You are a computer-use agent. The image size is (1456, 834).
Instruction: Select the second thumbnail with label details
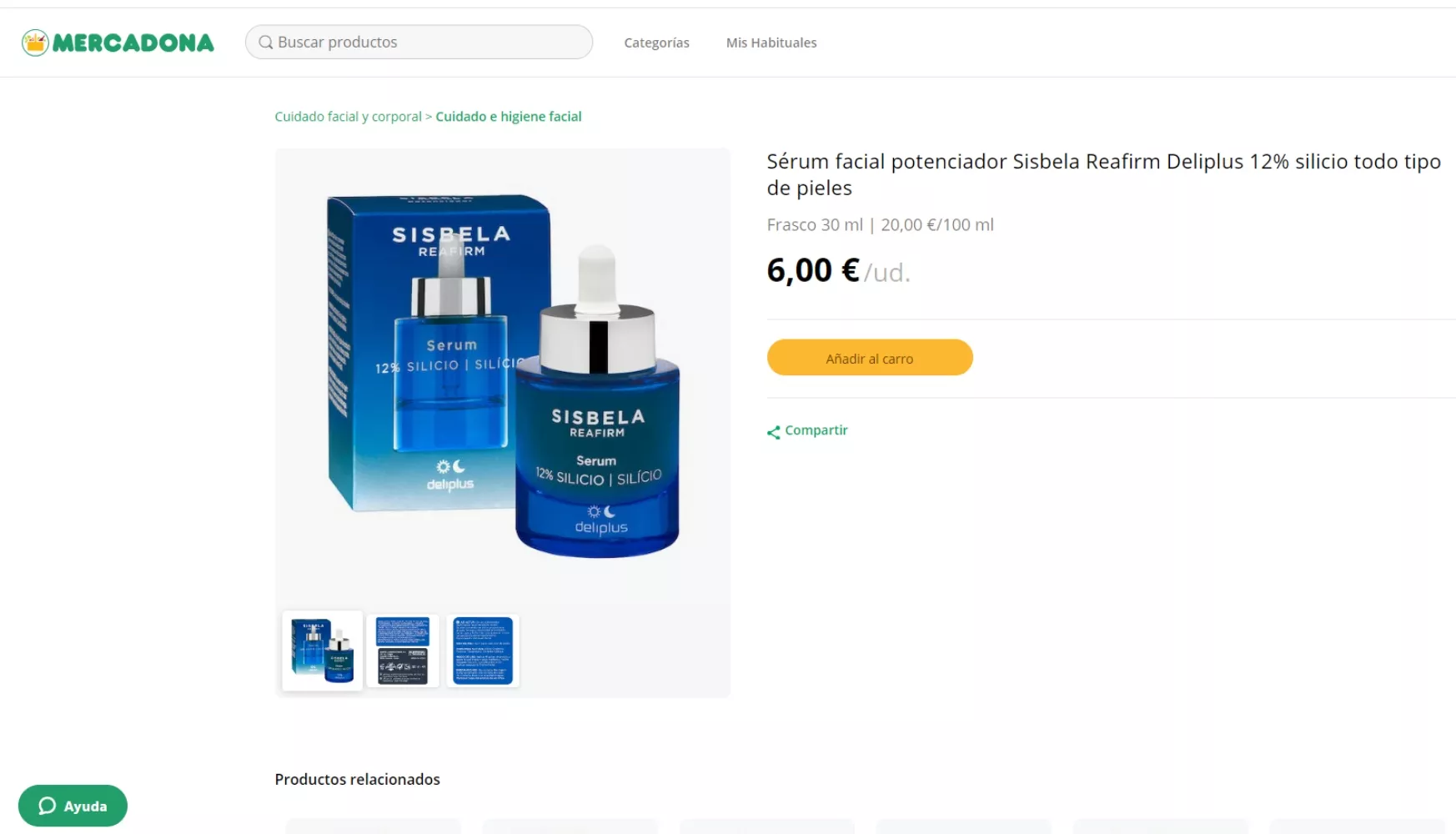coord(403,651)
